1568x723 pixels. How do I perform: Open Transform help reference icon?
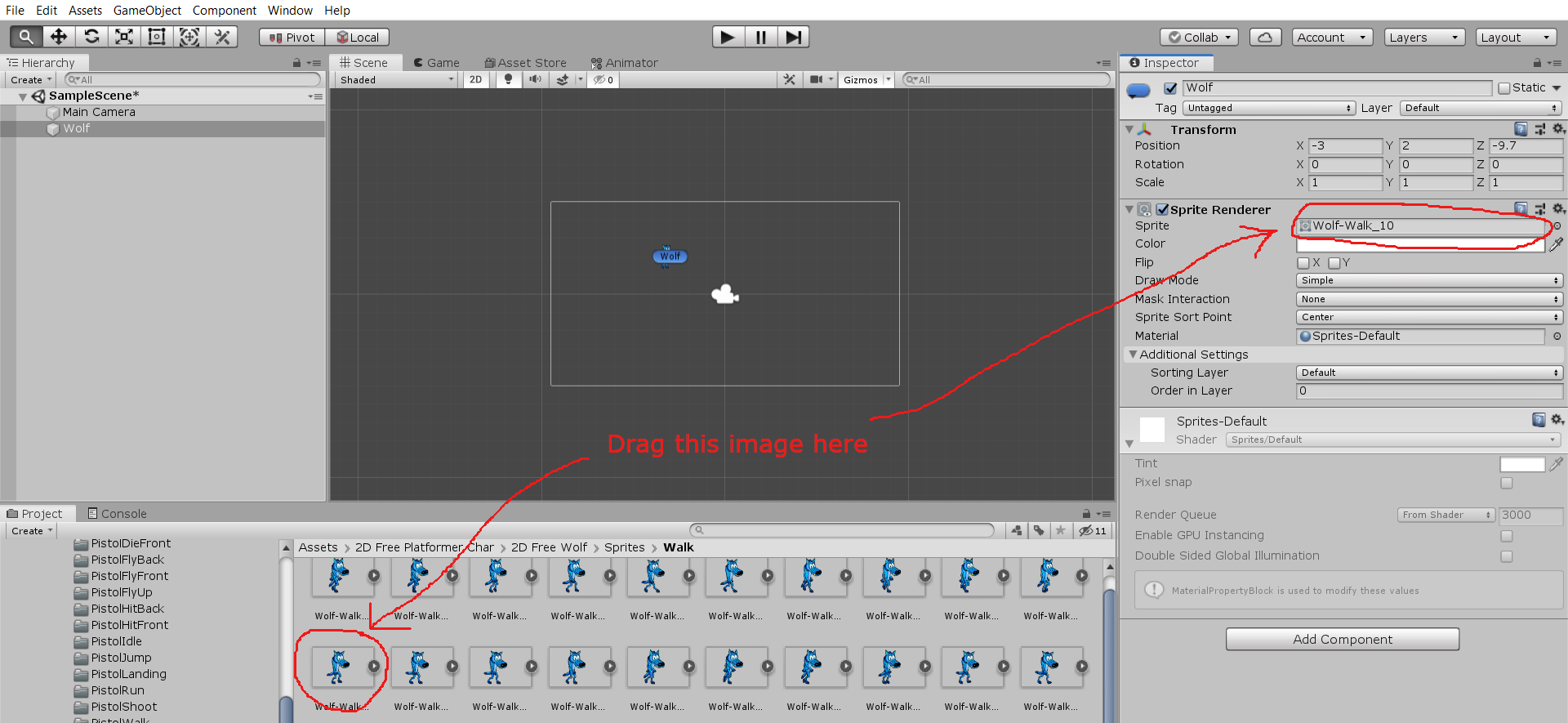[1521, 129]
